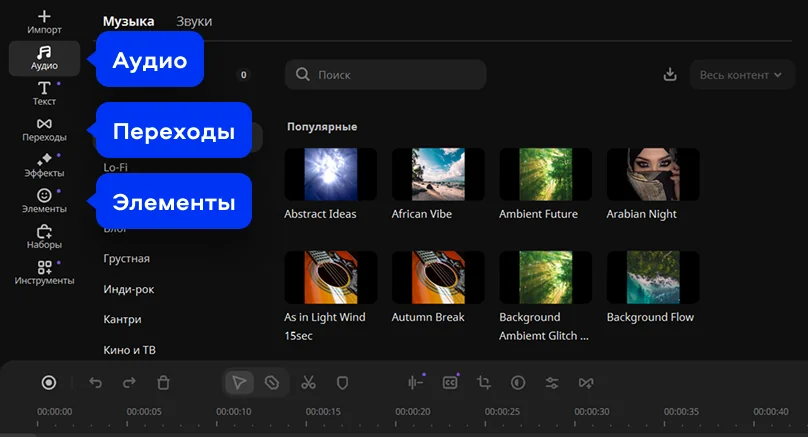Select As in Light Wind 15sec thumbnail
Screen dimensions: 808x437
331,277
